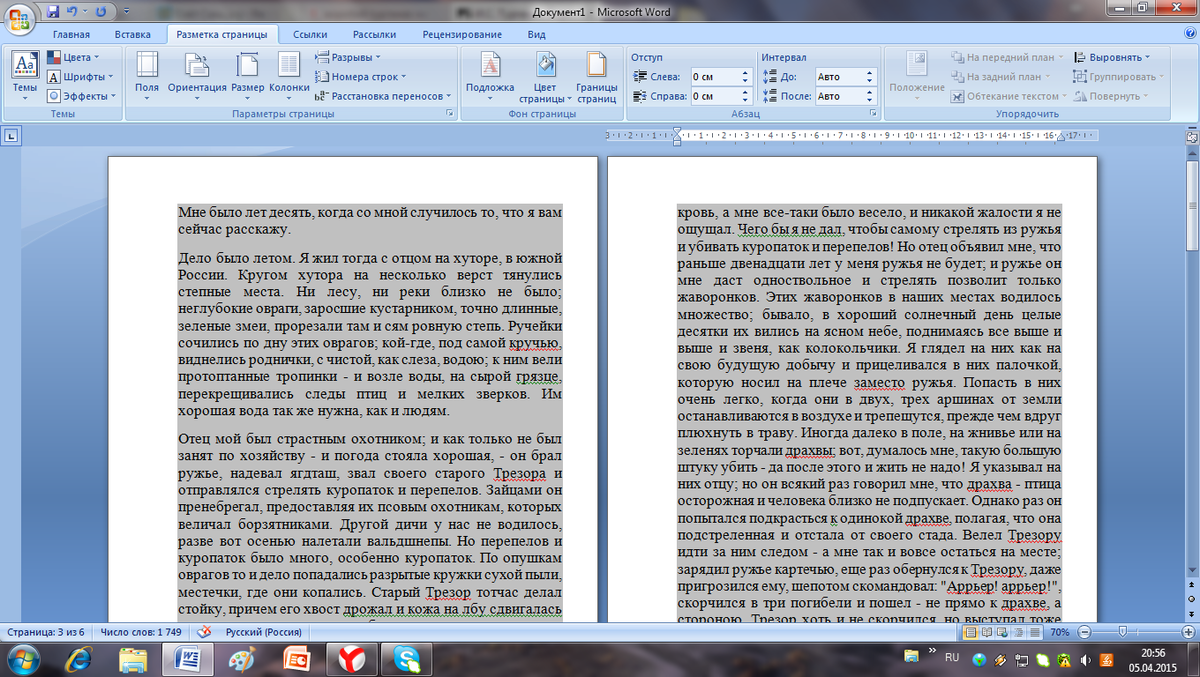
Task: Switch to Print Layout view in status bar
Action: [969, 633]
